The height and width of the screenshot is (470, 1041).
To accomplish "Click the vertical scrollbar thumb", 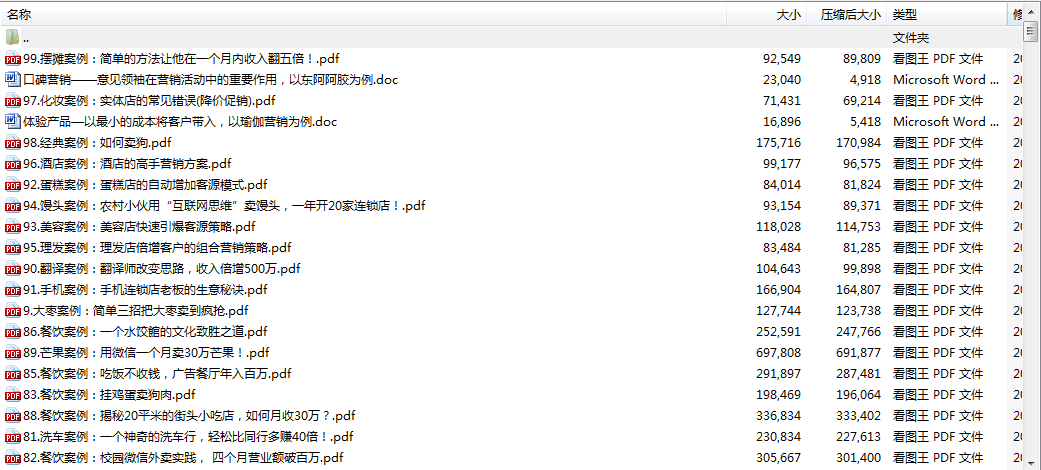I will [1030, 31].
